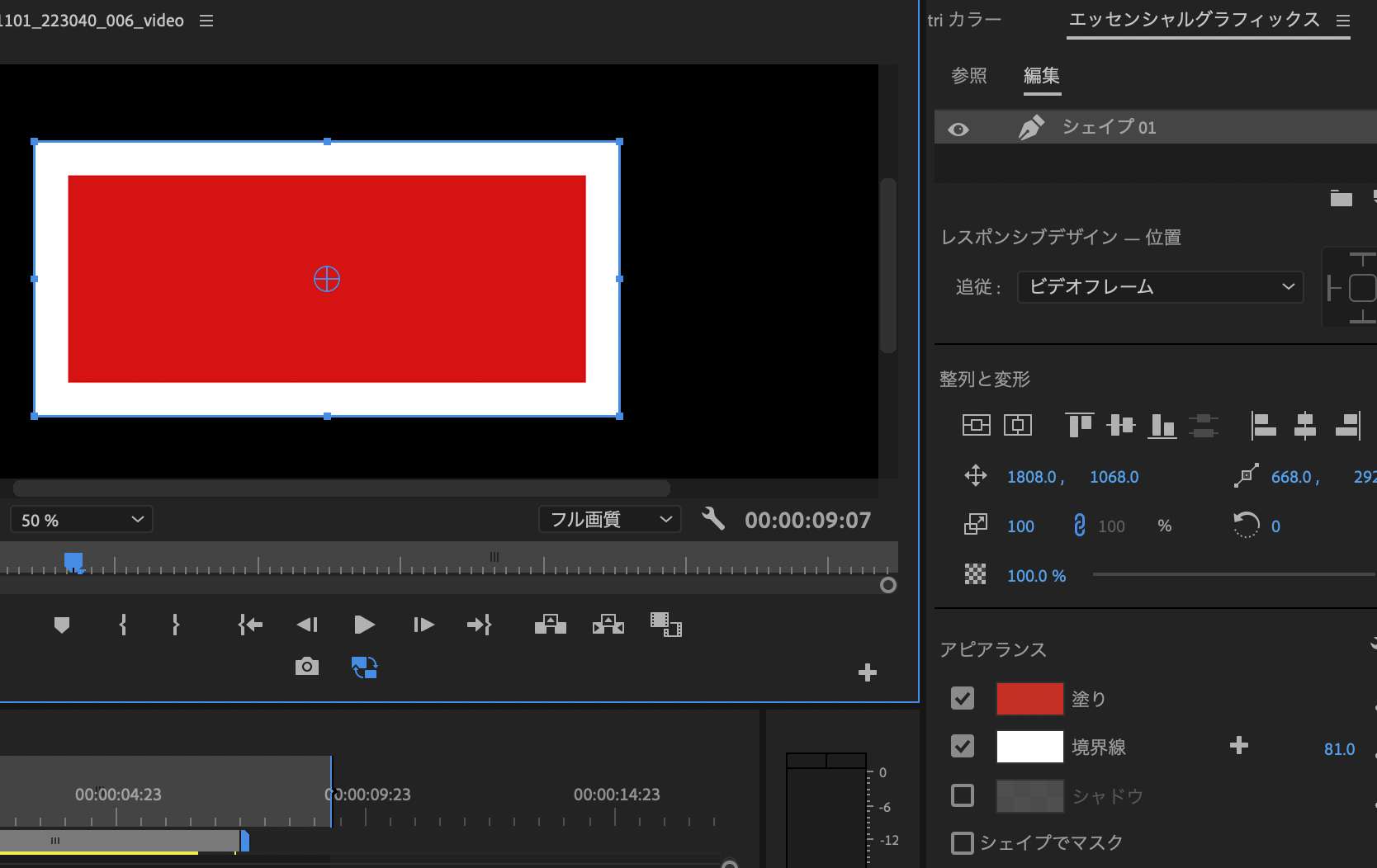Play the sequence in Program Monitor
This screenshot has width=1377, height=868.
(x=364, y=625)
